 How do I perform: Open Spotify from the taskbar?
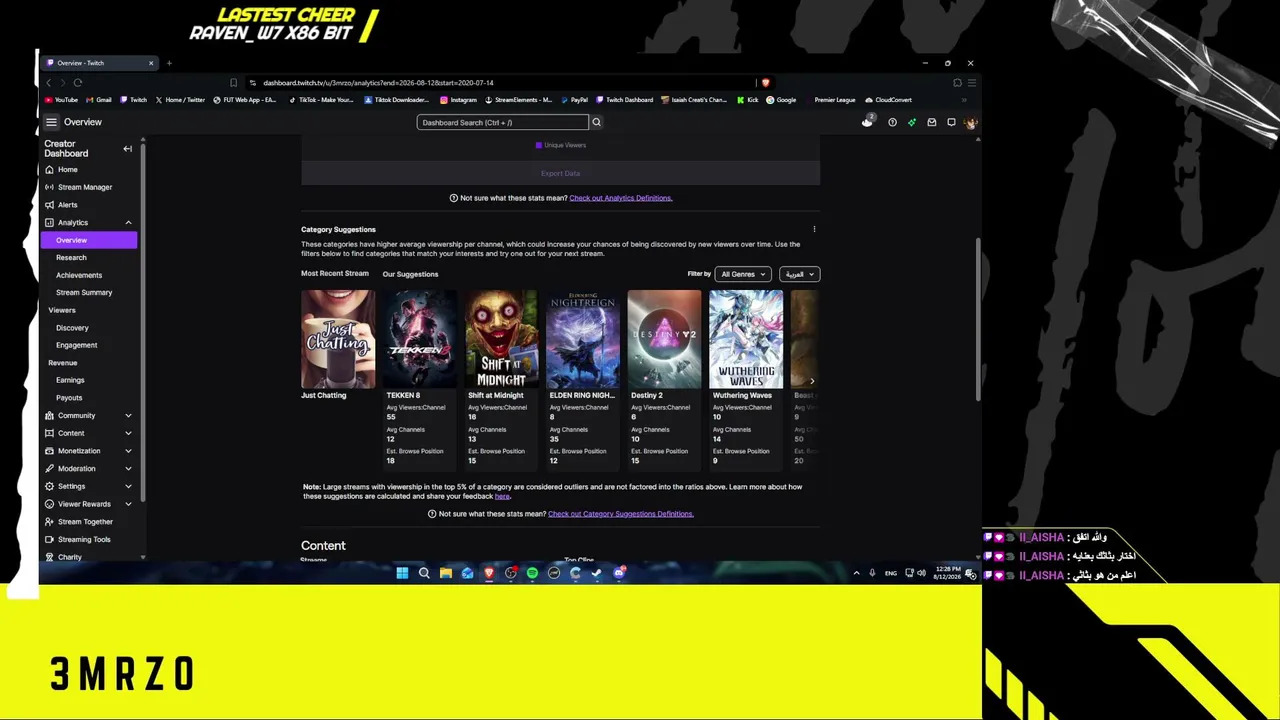pyautogui.click(x=532, y=573)
